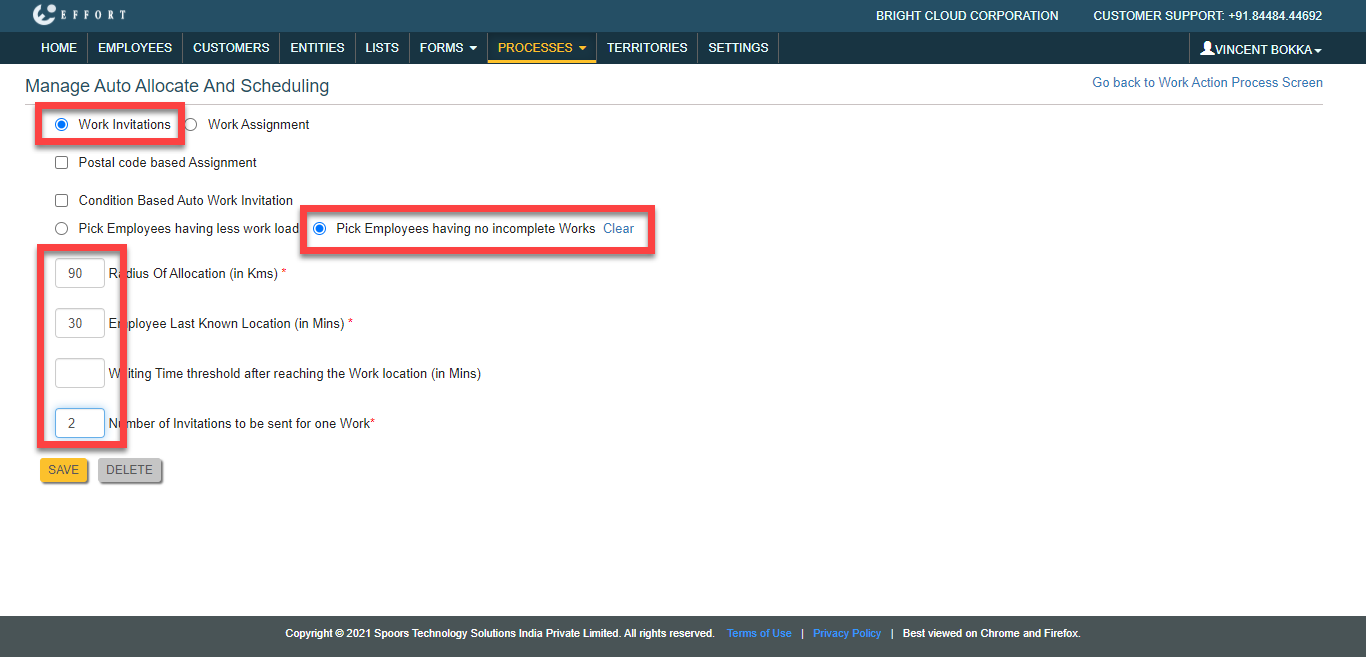Expand the Forms dropdown menu
Viewport: 1366px width, 657px height.
click(447, 48)
